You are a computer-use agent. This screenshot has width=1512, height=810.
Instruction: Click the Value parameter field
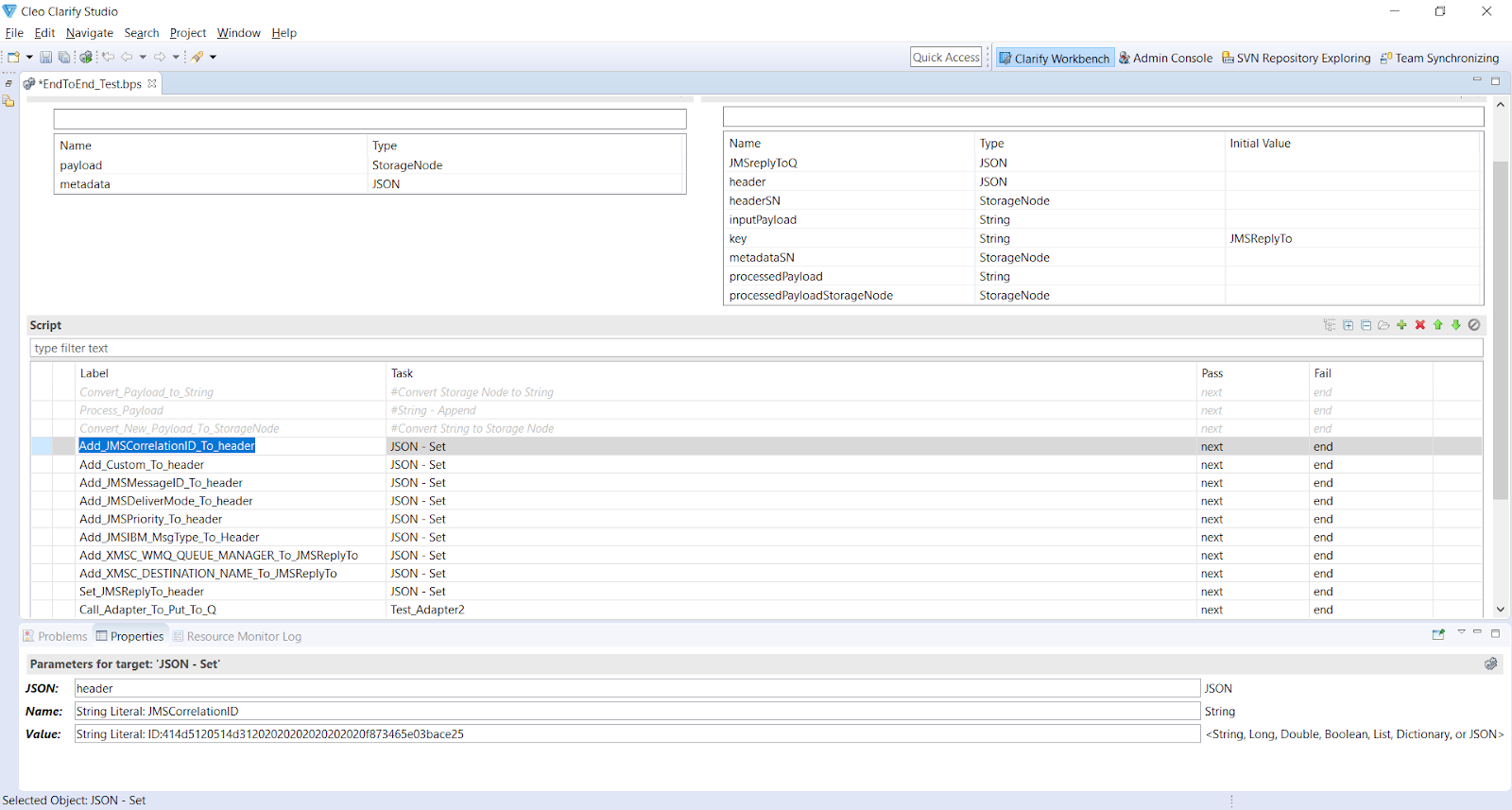point(637,733)
